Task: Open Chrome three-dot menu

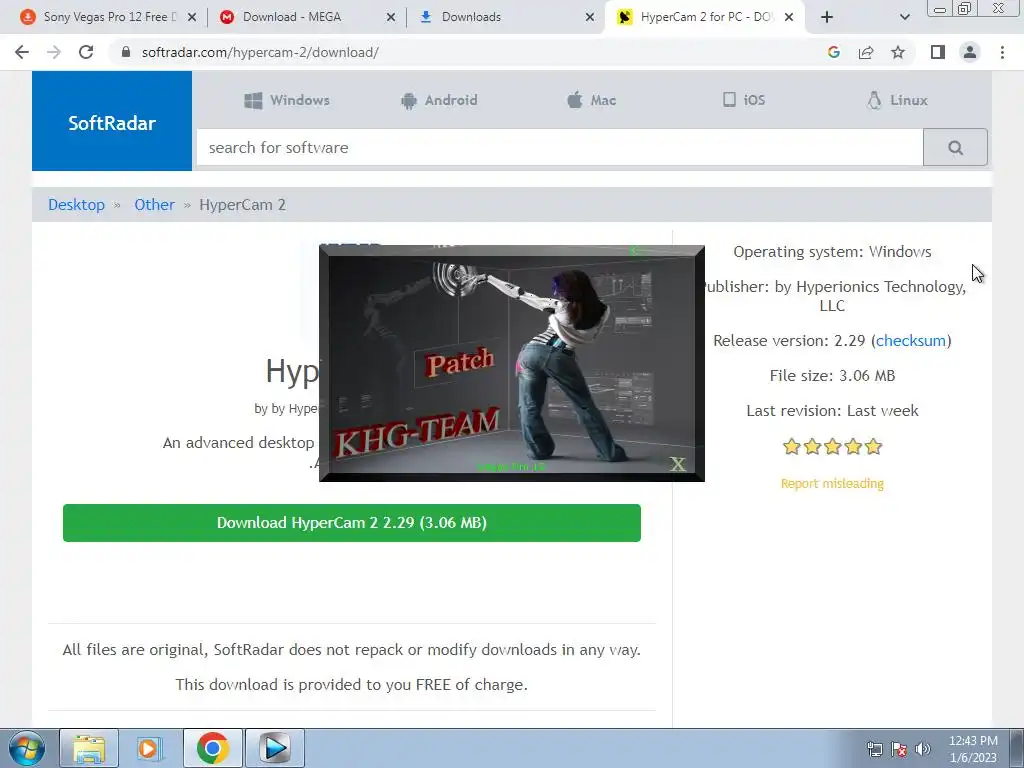Action: 1002,52
